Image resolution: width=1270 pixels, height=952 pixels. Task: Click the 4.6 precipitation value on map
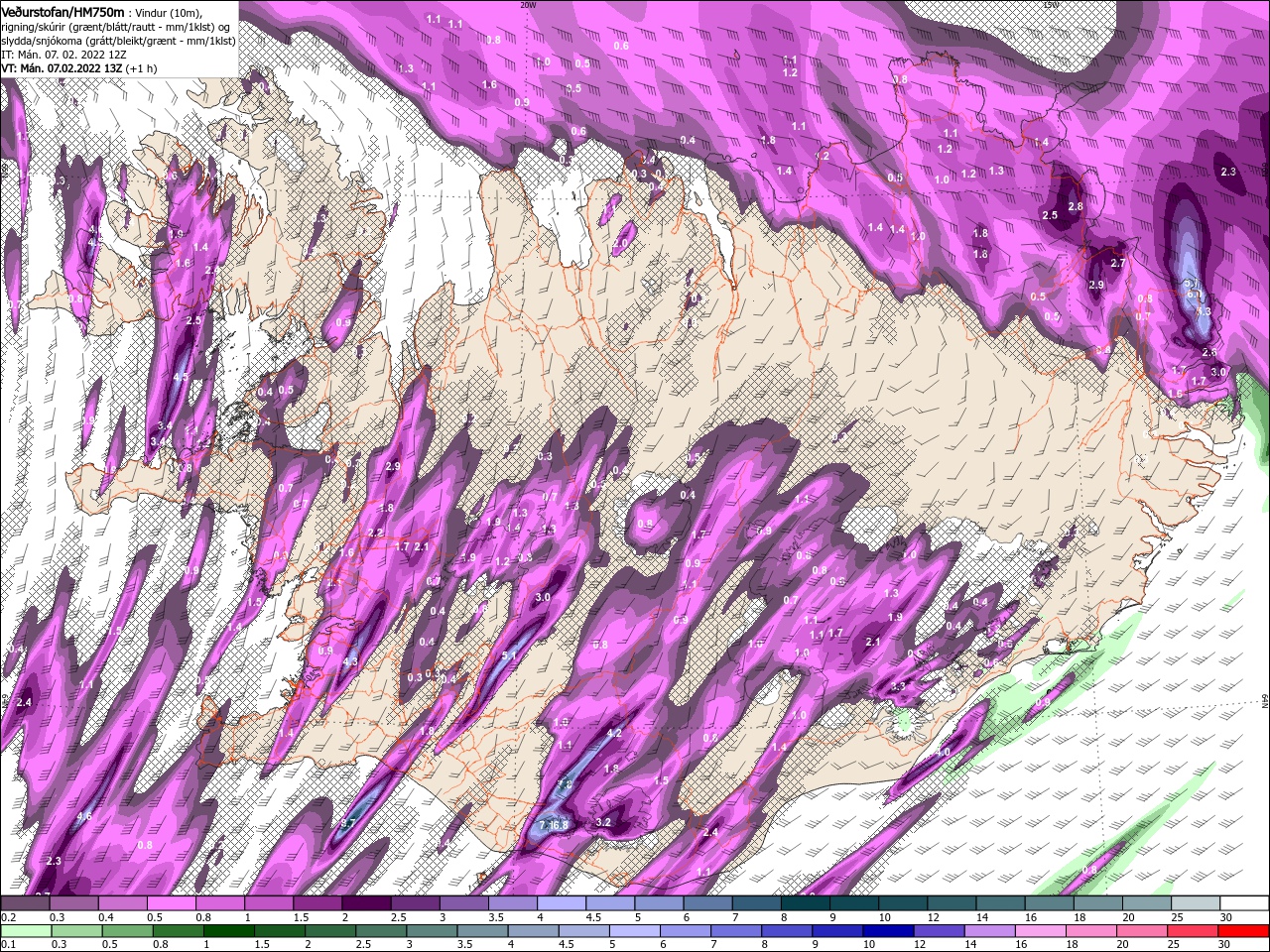(84, 816)
